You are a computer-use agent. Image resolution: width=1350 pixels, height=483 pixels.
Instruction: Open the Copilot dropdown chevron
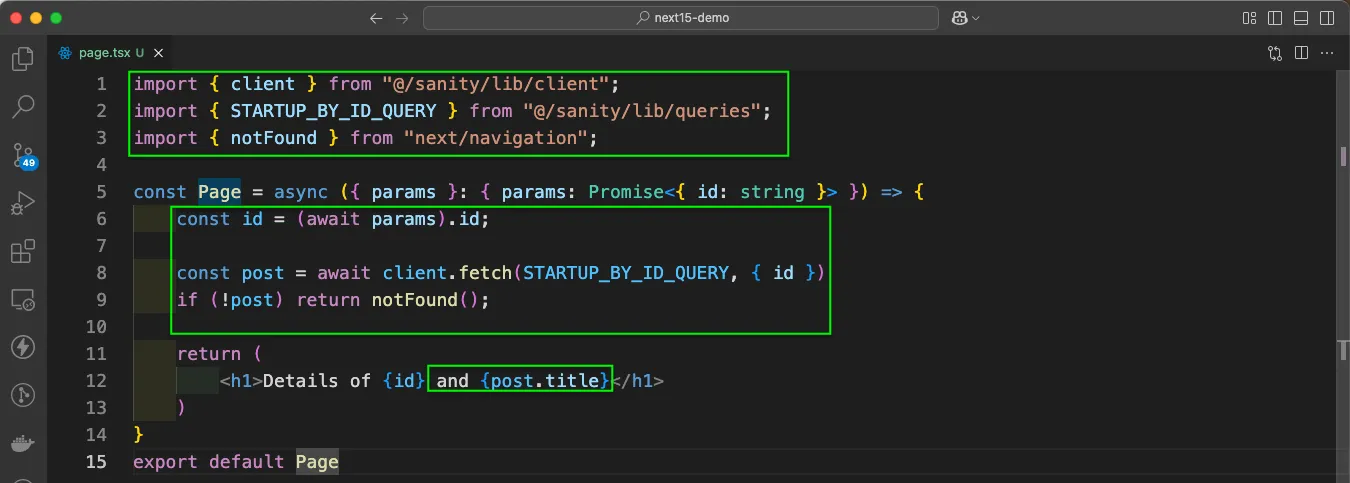(976, 18)
